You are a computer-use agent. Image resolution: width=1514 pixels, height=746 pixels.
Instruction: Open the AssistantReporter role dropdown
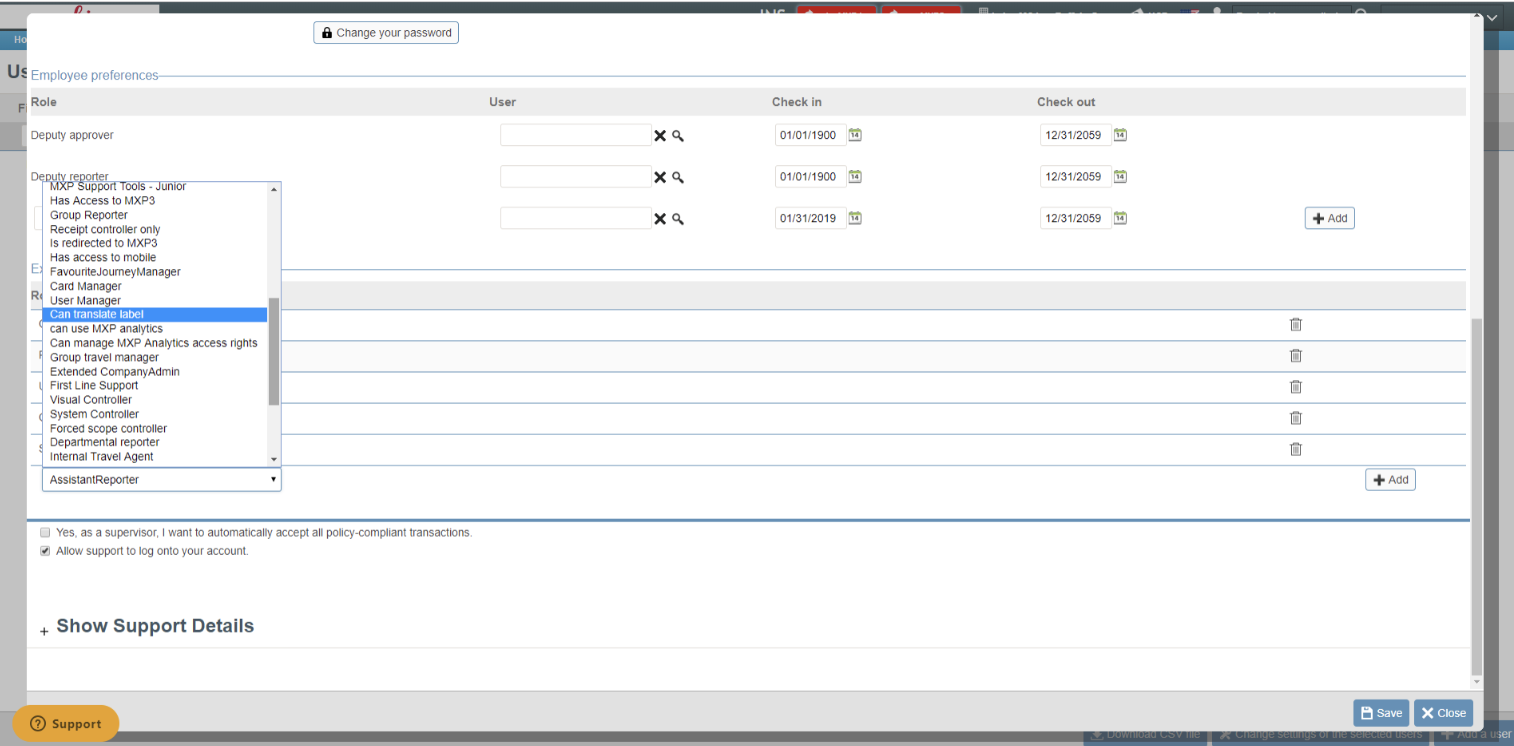click(x=161, y=480)
